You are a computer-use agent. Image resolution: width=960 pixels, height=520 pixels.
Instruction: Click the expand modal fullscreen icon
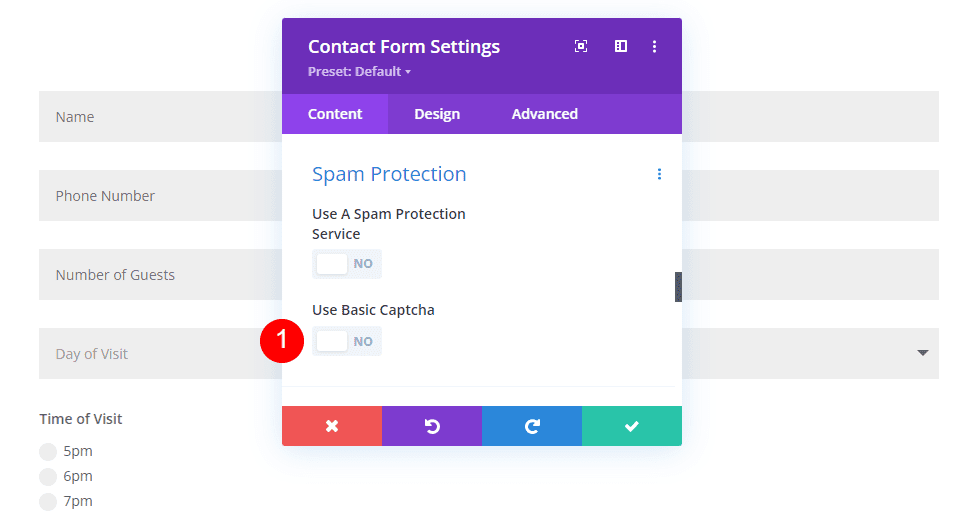tap(581, 46)
